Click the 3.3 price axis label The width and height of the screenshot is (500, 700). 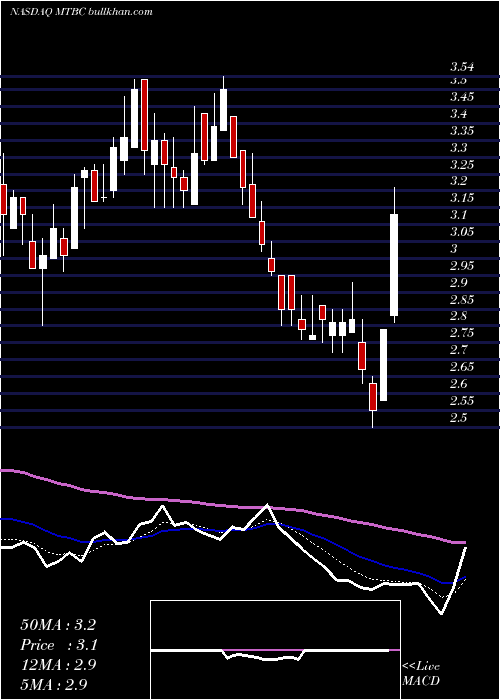[x=458, y=147]
